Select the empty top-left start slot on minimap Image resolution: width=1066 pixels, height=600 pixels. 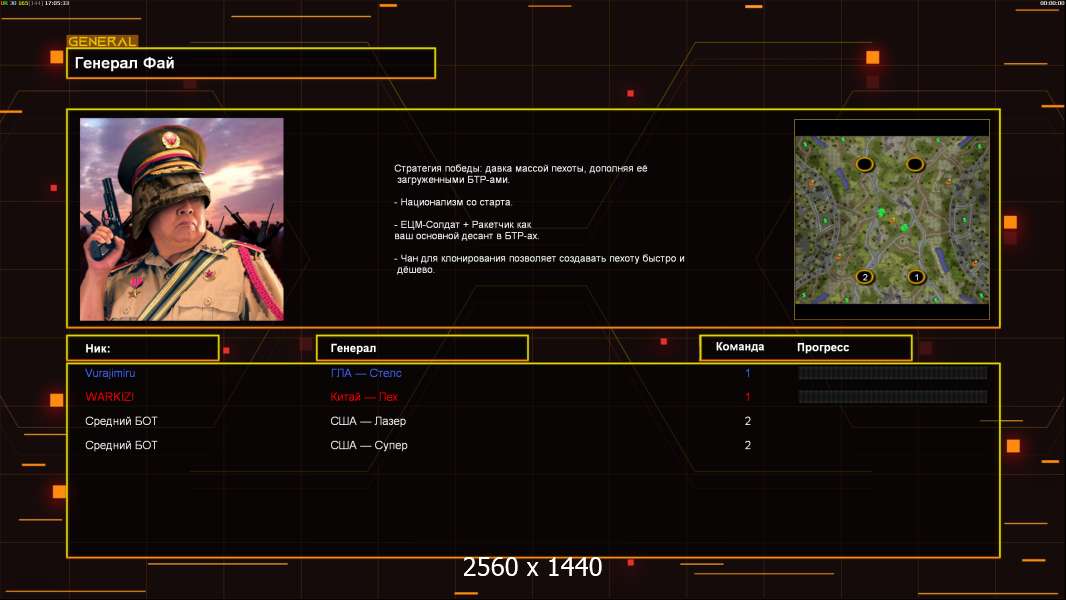click(865, 164)
